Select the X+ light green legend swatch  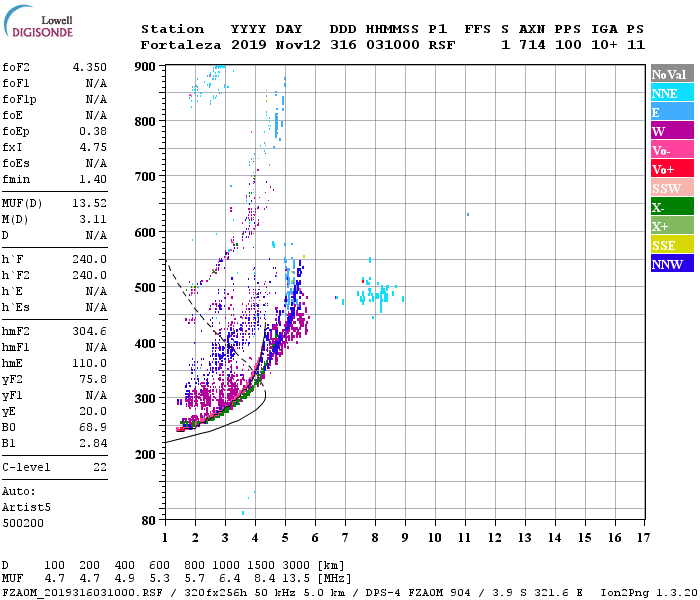point(672,225)
